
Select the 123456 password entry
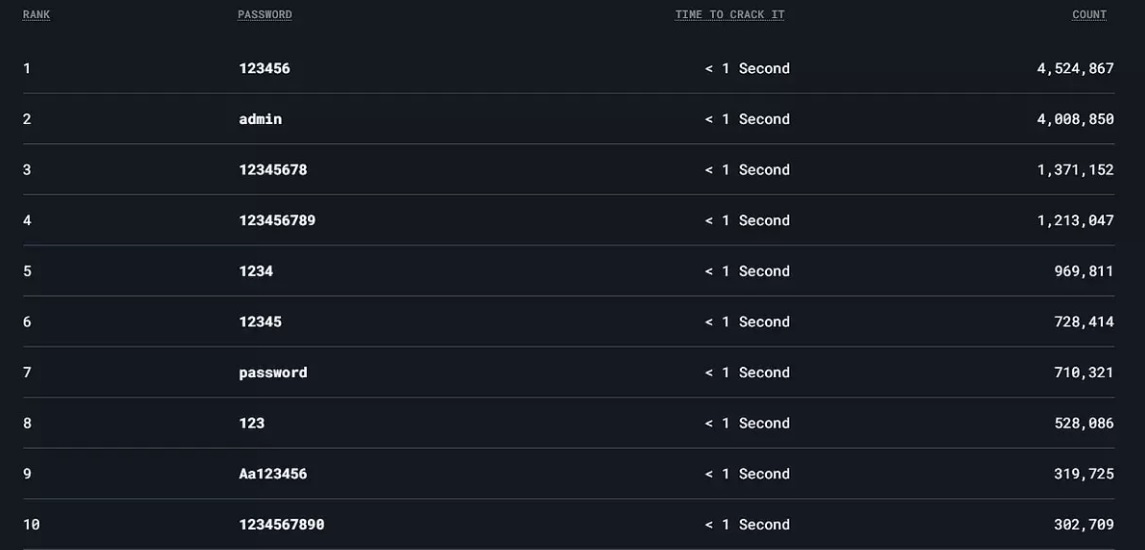coord(264,69)
